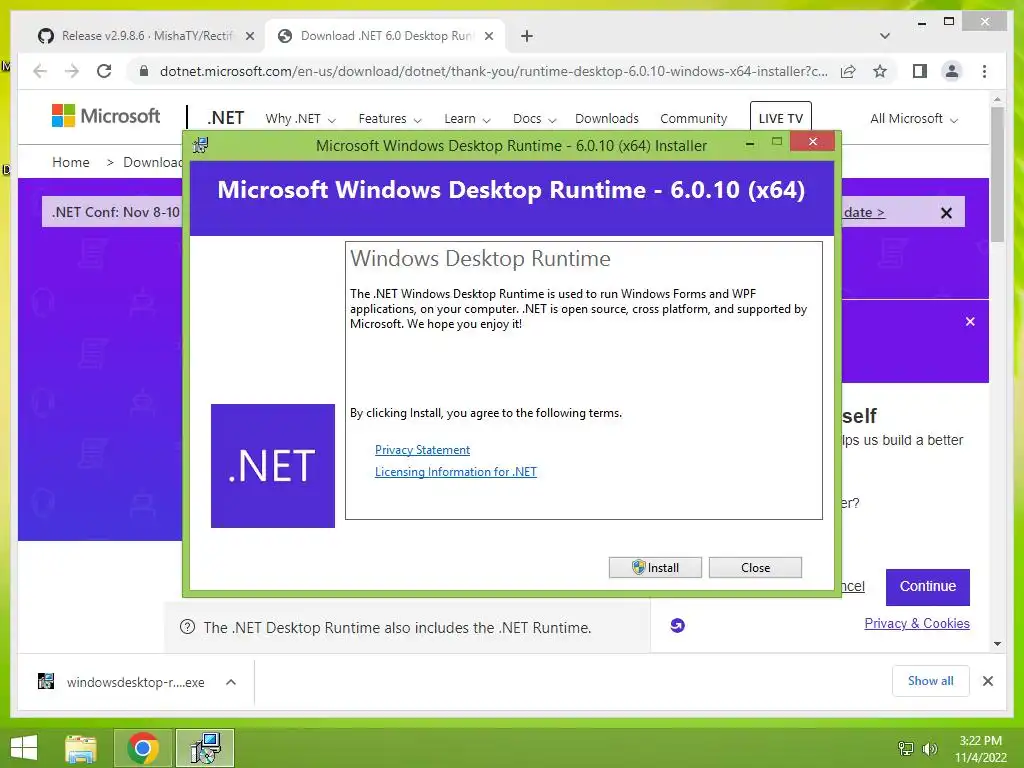1024x768 pixels.
Task: Expand the All Microsoft menu
Action: coord(914,119)
